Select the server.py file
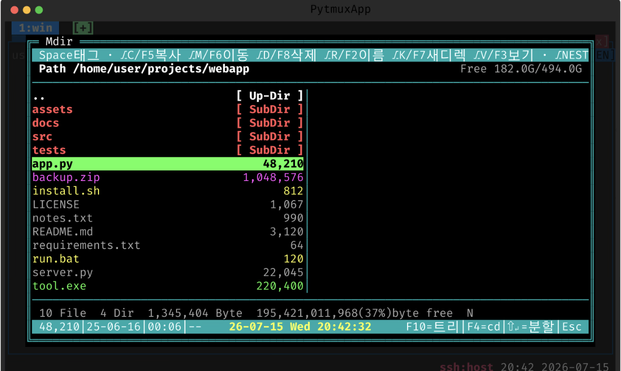This screenshot has height=371, width=621. click(x=168, y=272)
